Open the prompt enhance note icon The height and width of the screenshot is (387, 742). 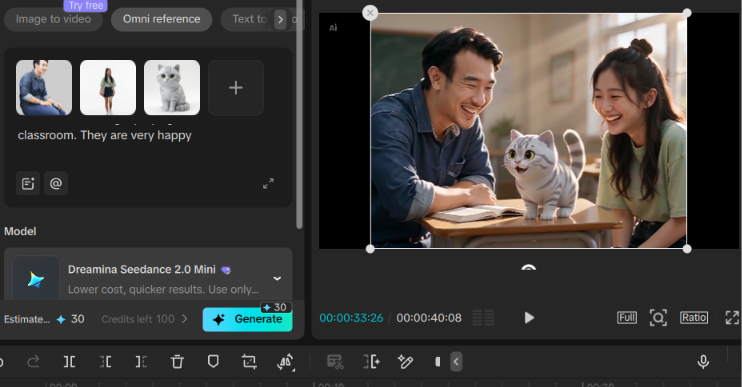pyautogui.click(x=28, y=184)
